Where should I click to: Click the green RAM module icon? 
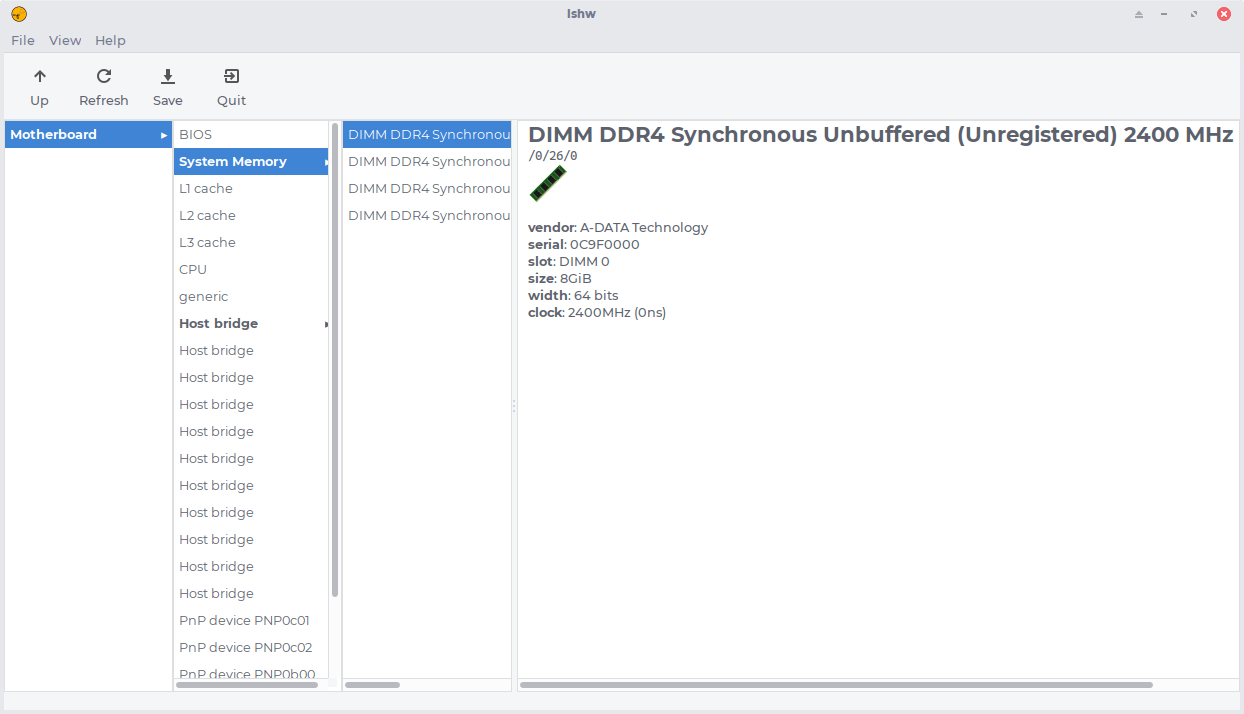point(548,184)
